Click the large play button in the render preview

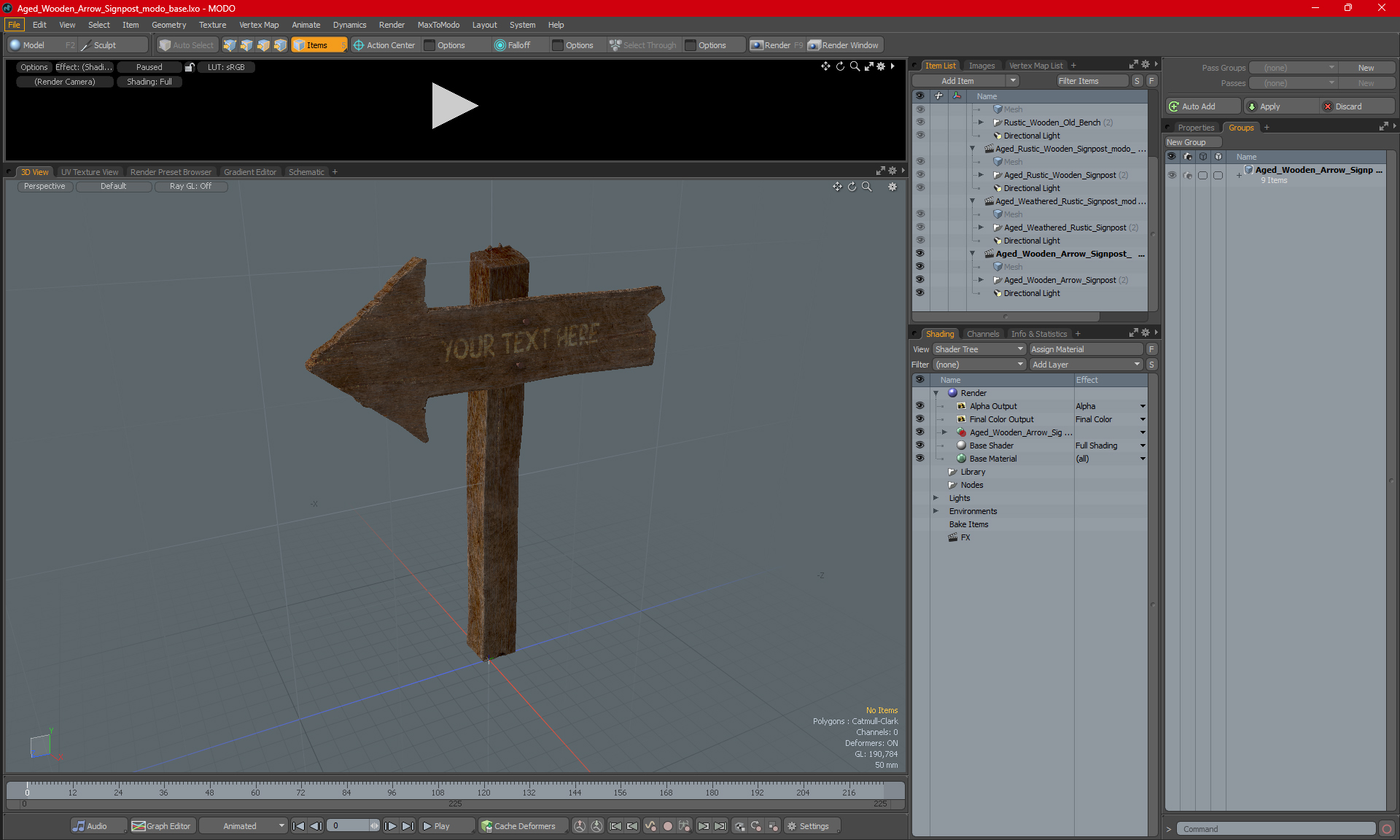(454, 106)
